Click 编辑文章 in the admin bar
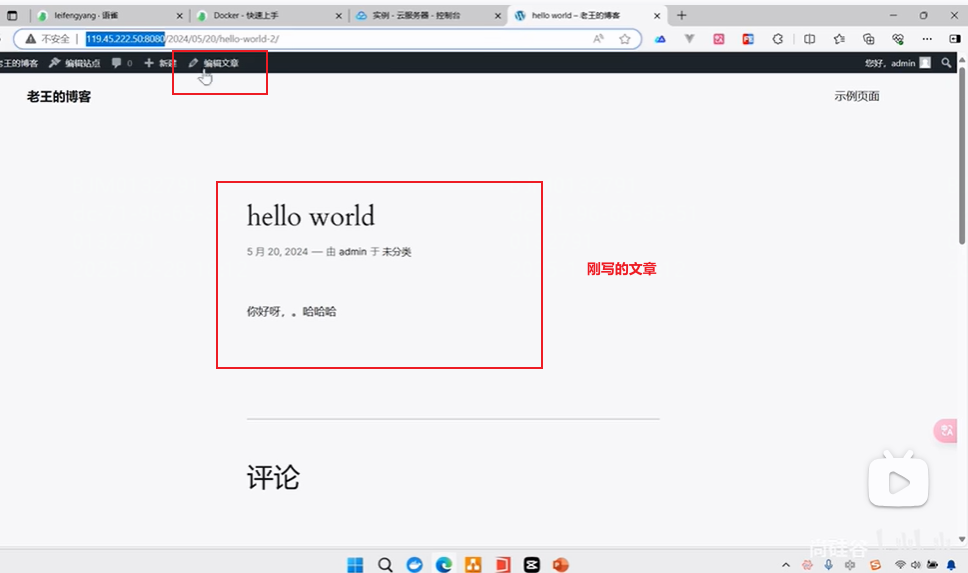This screenshot has width=968, height=573. coord(214,63)
